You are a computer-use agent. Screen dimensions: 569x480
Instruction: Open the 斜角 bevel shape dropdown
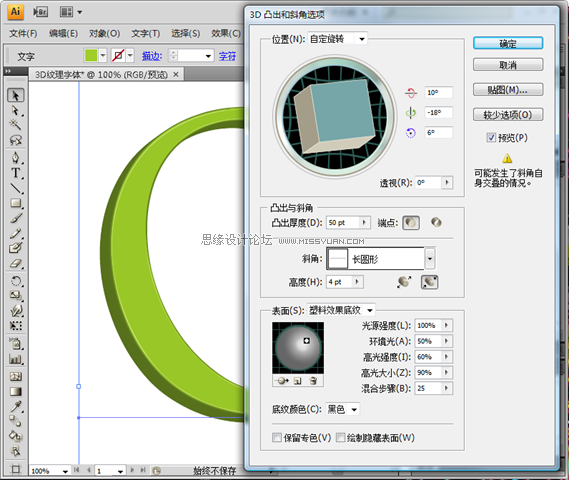click(x=430, y=259)
